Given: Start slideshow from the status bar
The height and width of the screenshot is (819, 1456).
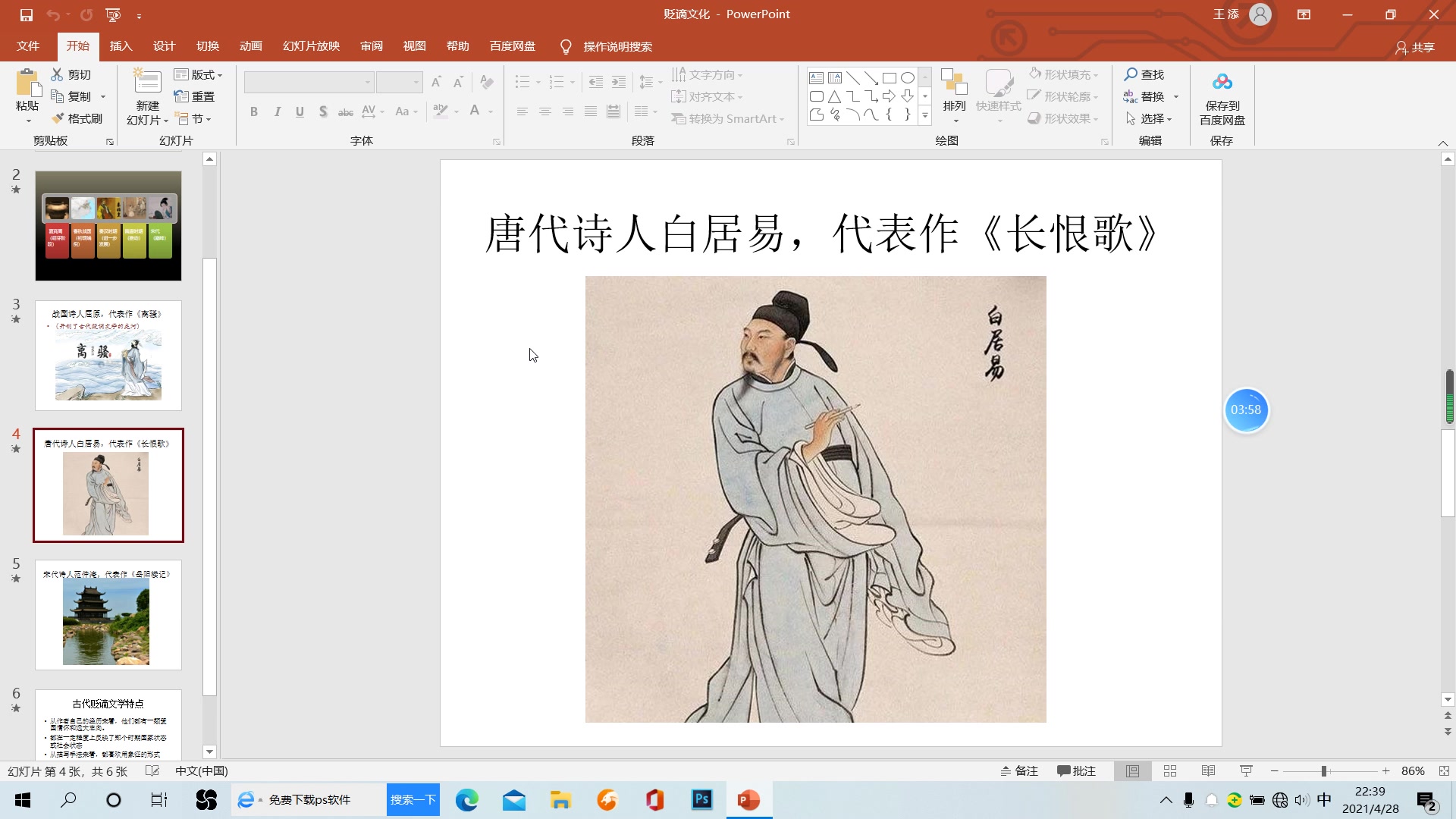Looking at the screenshot, I should click(1246, 770).
